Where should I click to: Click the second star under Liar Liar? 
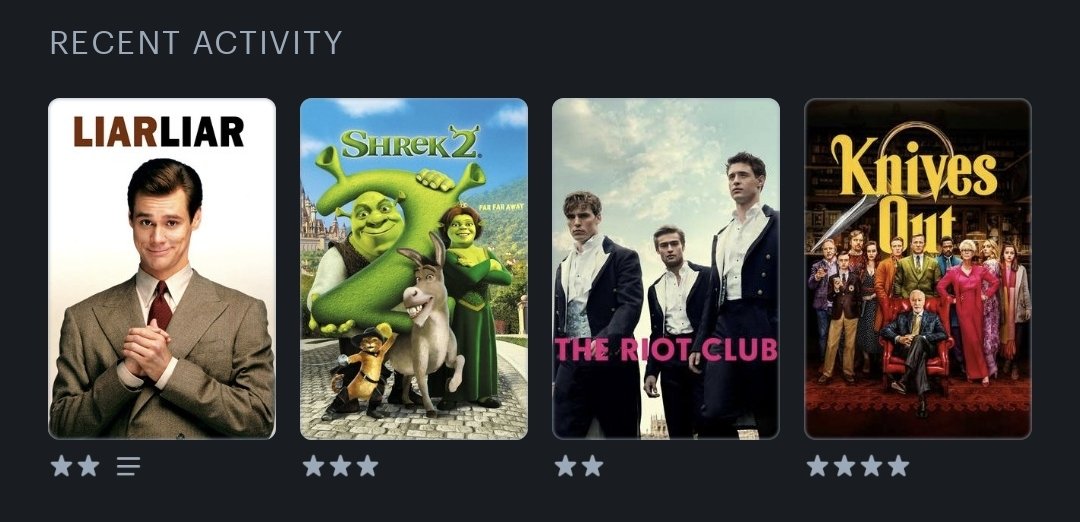pos(88,466)
